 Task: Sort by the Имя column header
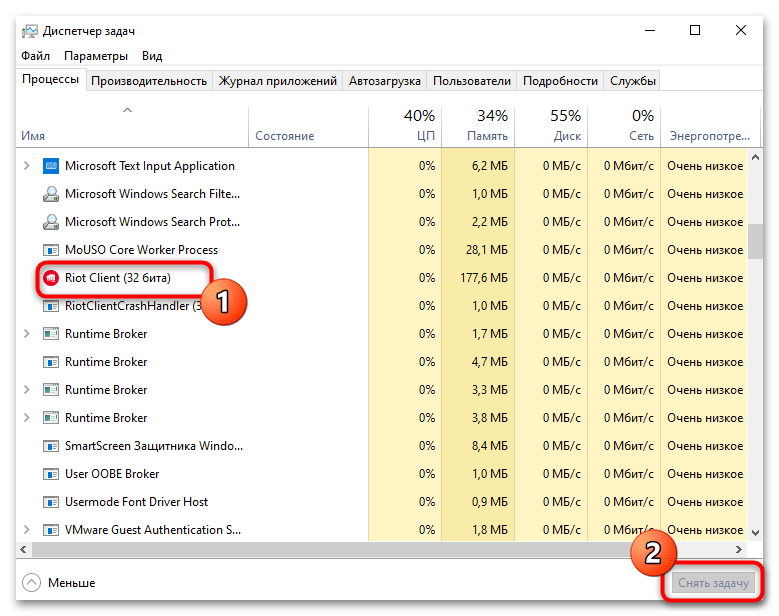[132, 127]
